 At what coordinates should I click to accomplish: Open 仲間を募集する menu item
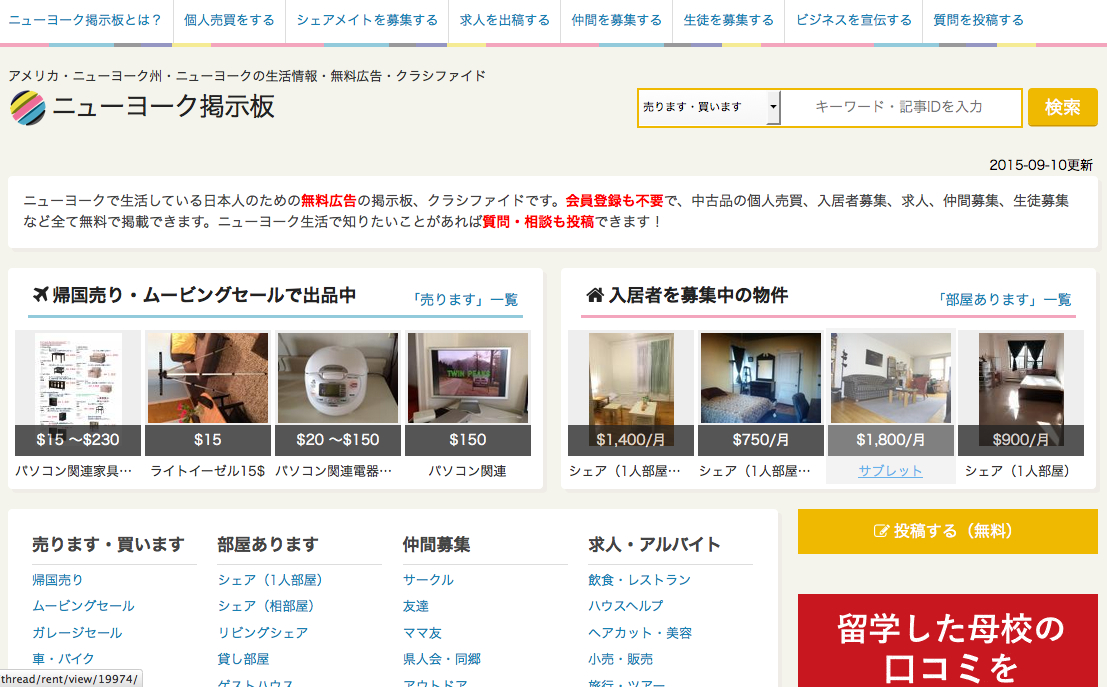617,20
